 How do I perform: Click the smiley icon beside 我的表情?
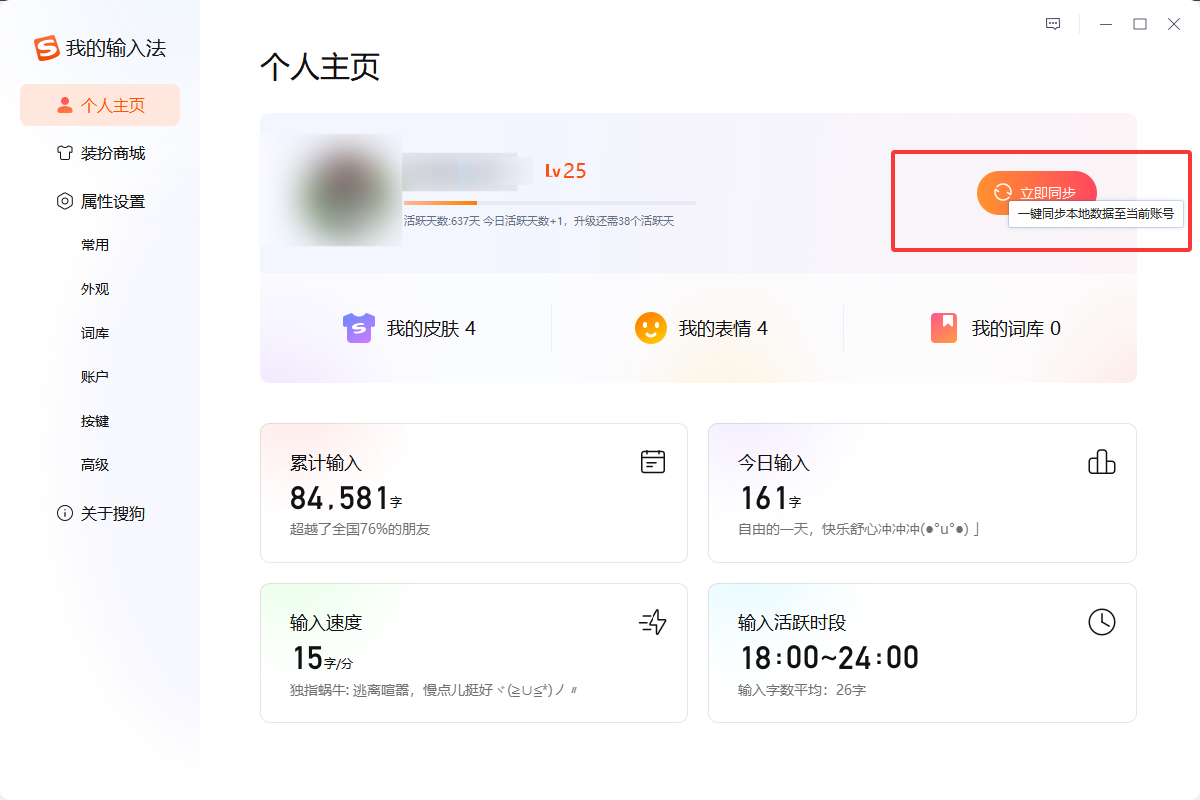click(x=650, y=327)
